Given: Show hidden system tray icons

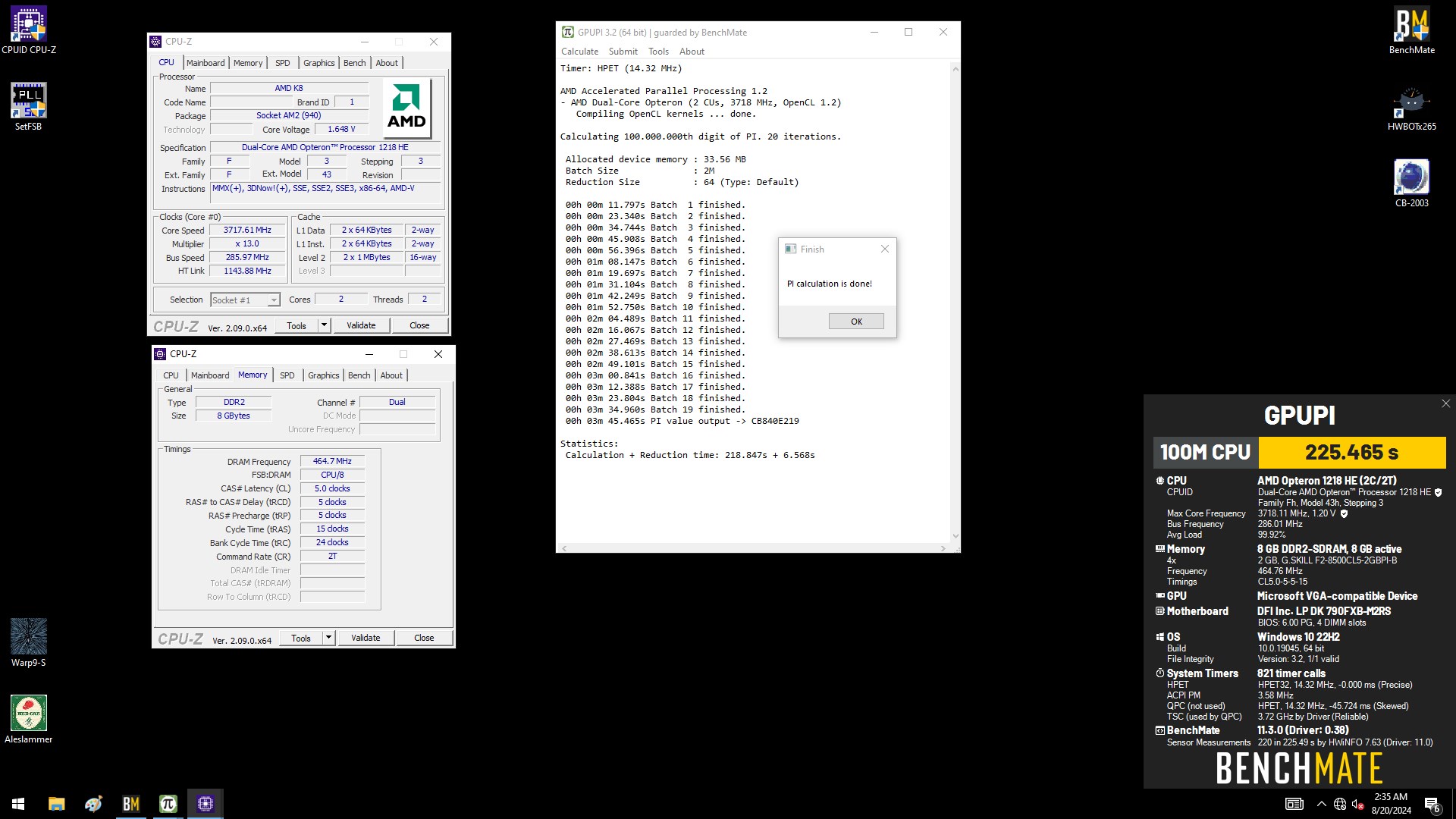Looking at the screenshot, I should pyautogui.click(x=1321, y=804).
